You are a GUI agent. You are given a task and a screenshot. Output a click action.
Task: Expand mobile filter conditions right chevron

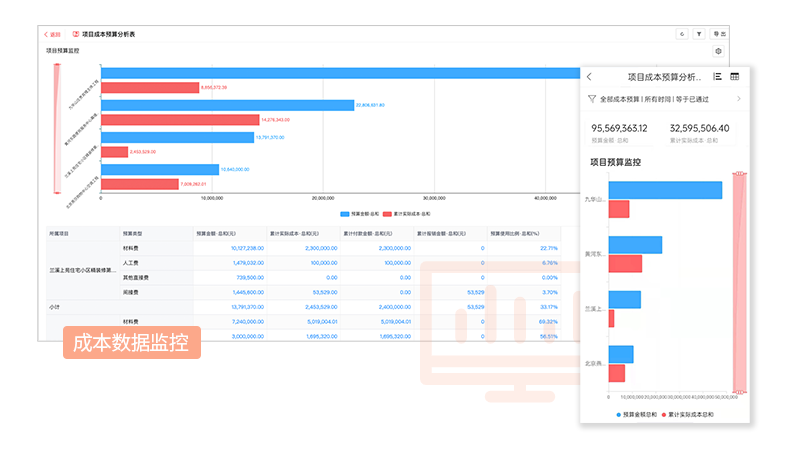click(x=738, y=99)
